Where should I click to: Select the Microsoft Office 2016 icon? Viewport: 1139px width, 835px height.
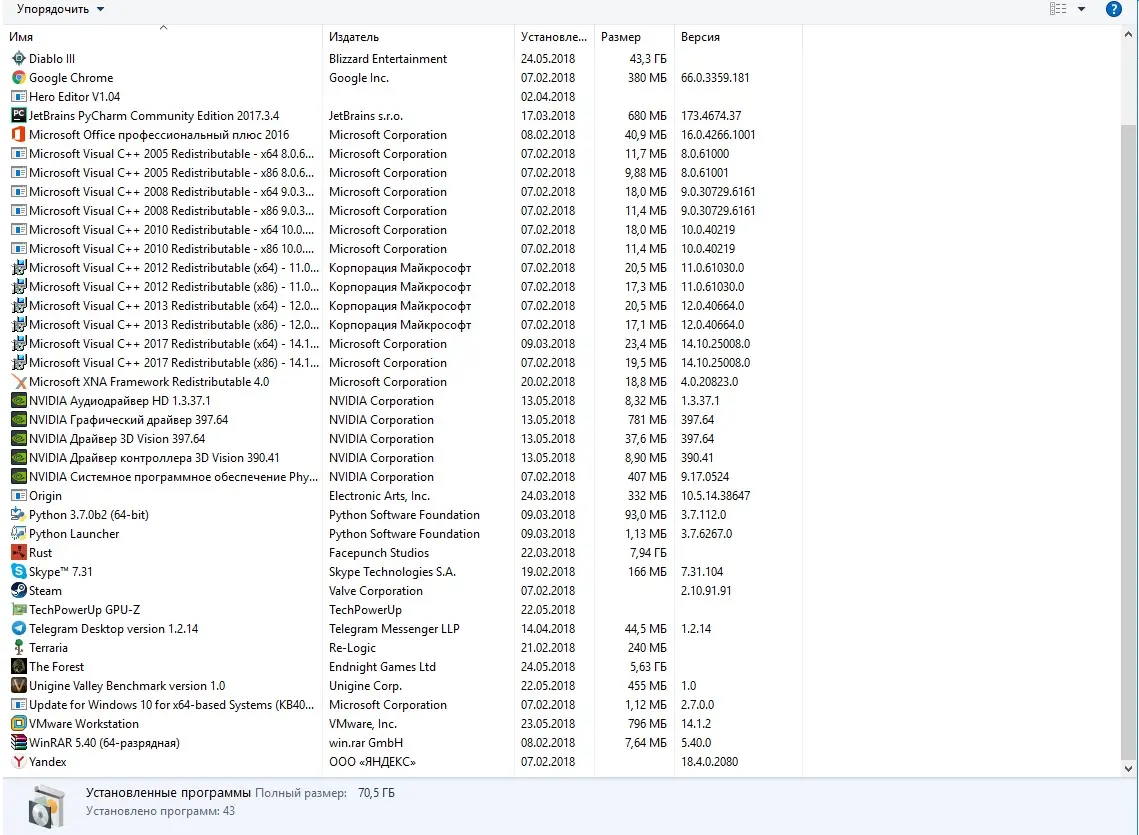point(19,134)
